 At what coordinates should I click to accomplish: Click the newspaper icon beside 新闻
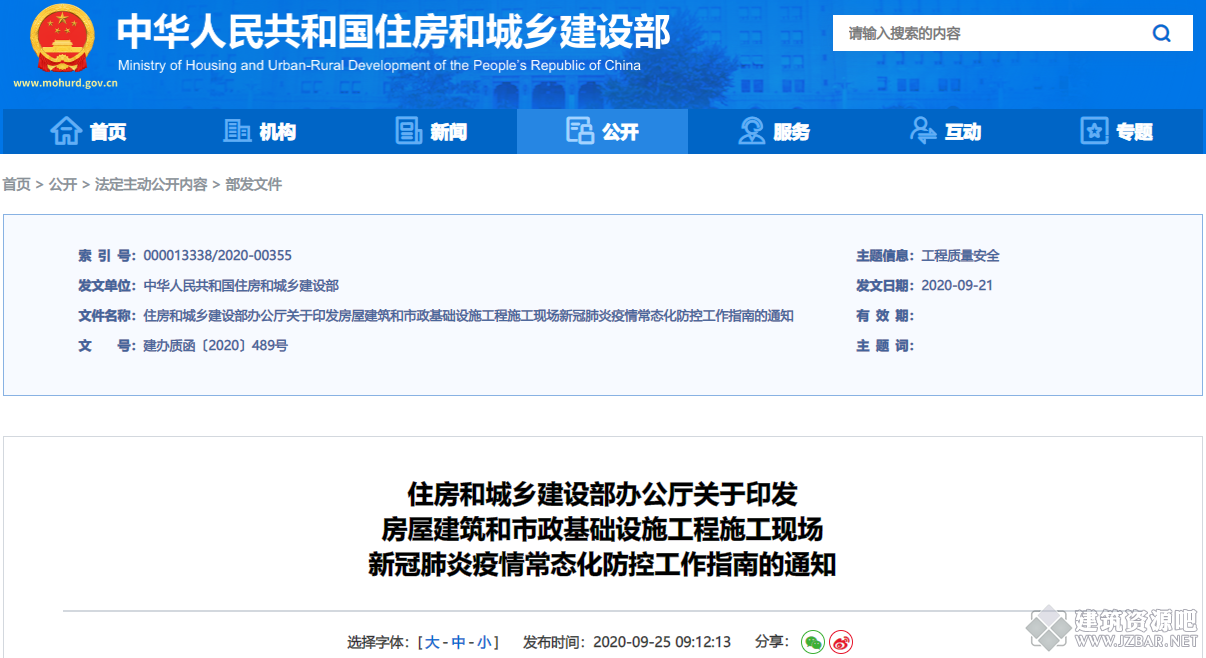point(409,131)
